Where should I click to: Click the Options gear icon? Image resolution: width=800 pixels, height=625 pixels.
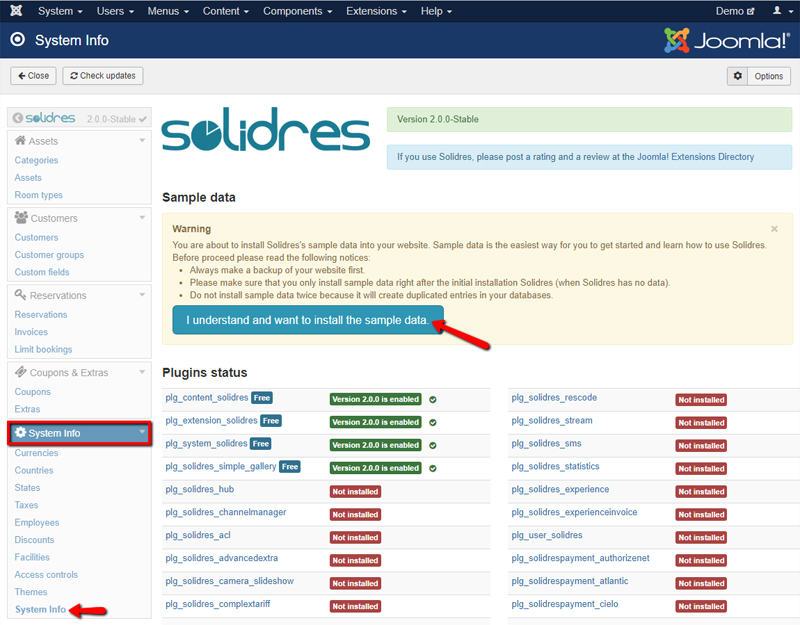click(738, 76)
